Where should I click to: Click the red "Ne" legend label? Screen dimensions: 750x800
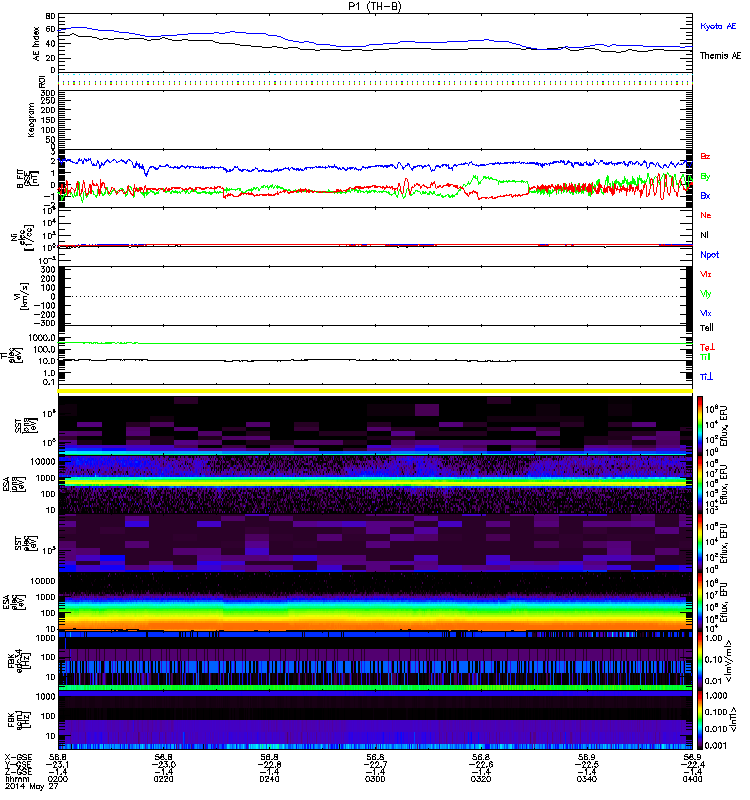click(706, 215)
